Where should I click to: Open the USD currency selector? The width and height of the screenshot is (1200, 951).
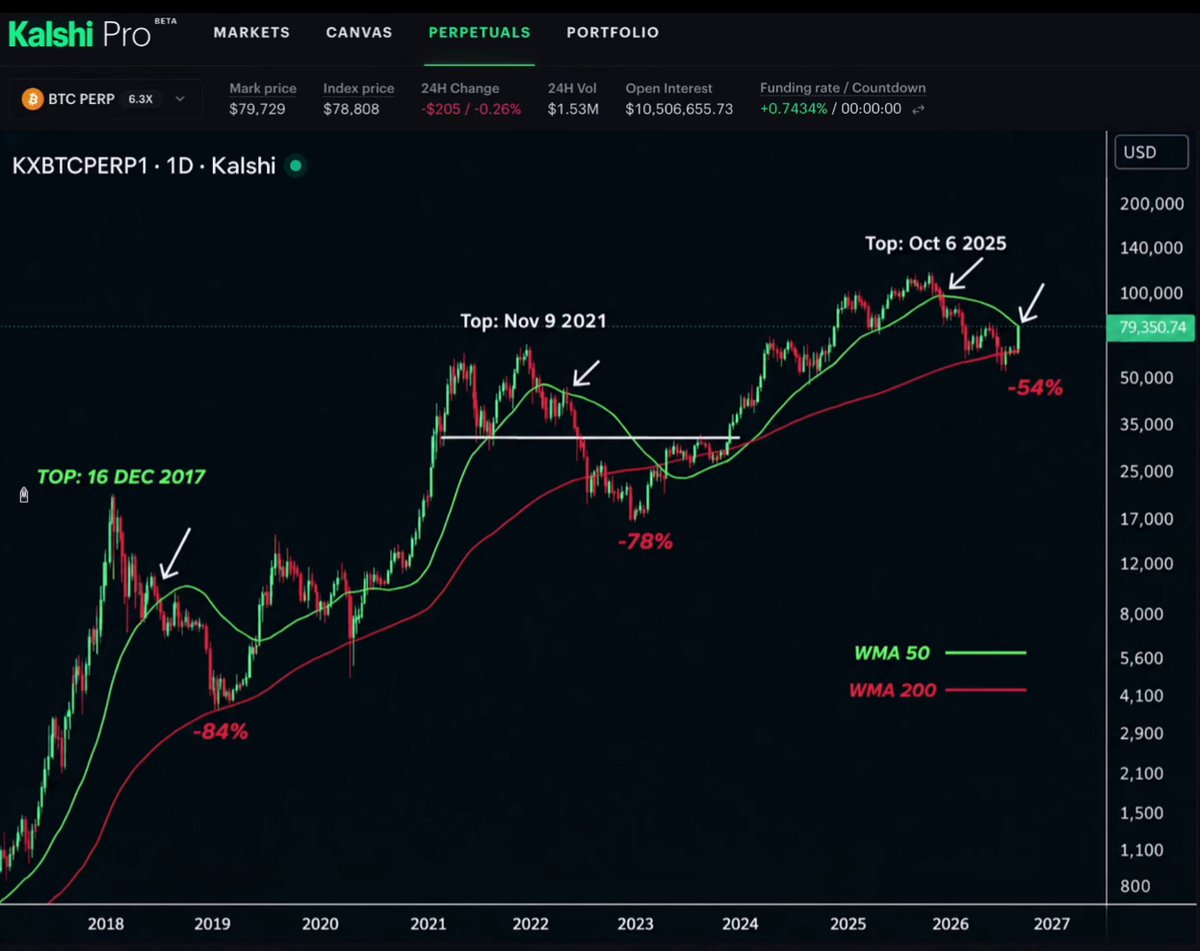(1149, 153)
